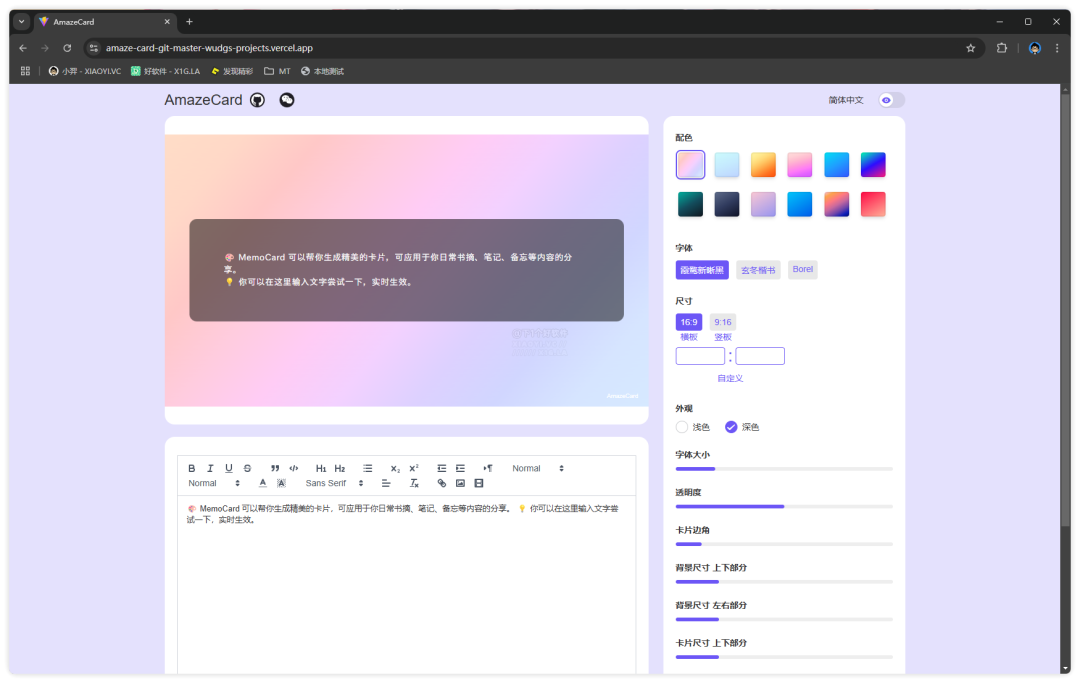The width and height of the screenshot is (1080, 683).
Task: Select the Borel font button
Action: coord(802,269)
